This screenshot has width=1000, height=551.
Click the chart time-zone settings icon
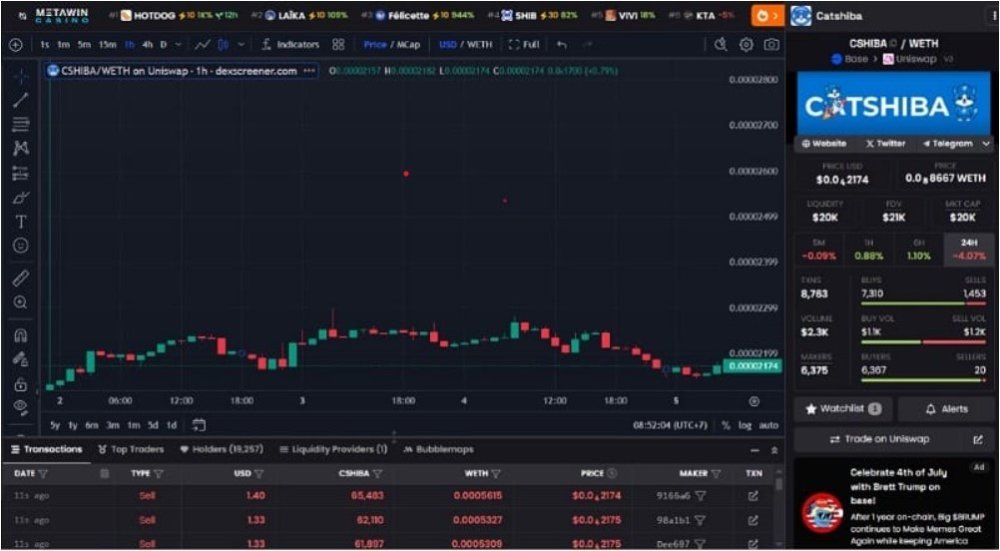tap(754, 402)
